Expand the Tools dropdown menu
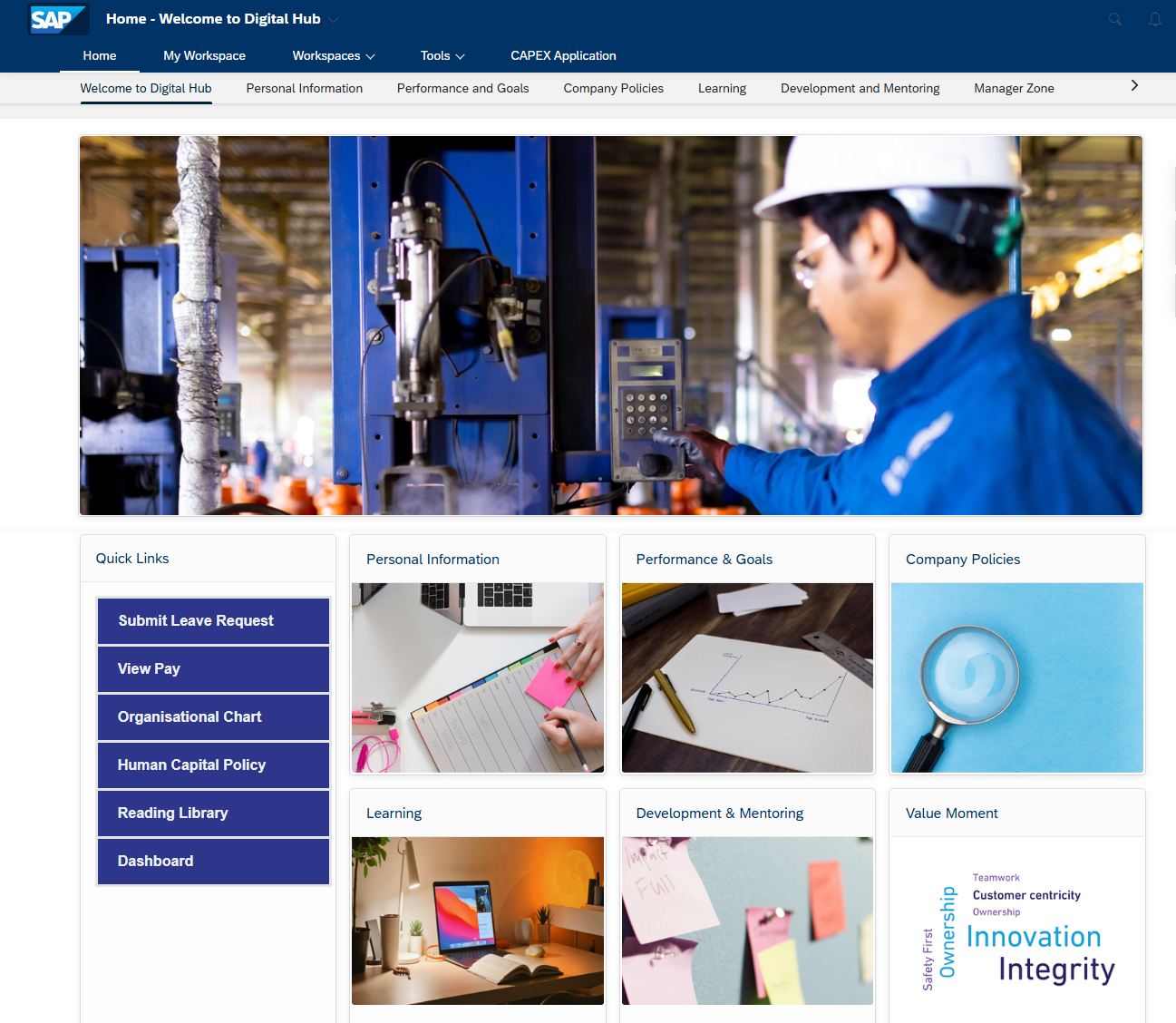This screenshot has height=1023, width=1176. coord(442,56)
